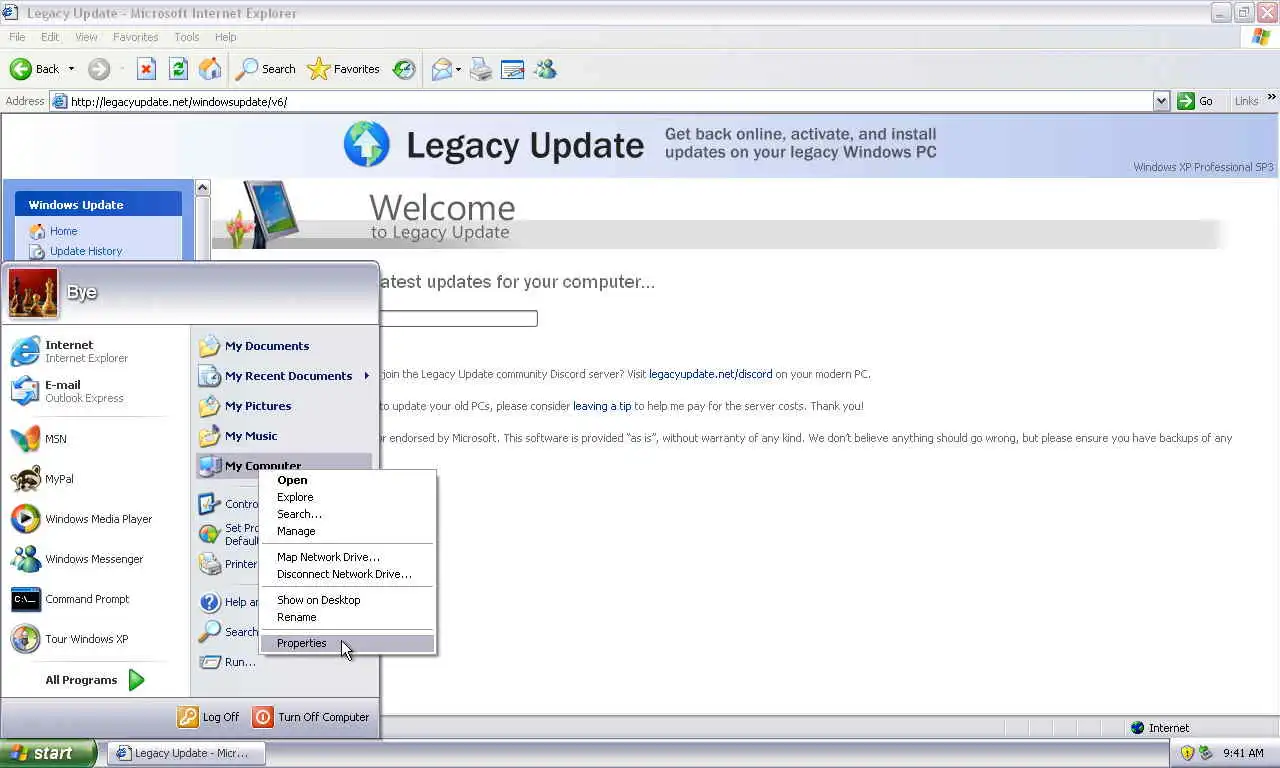Choose Rename in context menu
The image size is (1280, 768).
pos(347,617)
